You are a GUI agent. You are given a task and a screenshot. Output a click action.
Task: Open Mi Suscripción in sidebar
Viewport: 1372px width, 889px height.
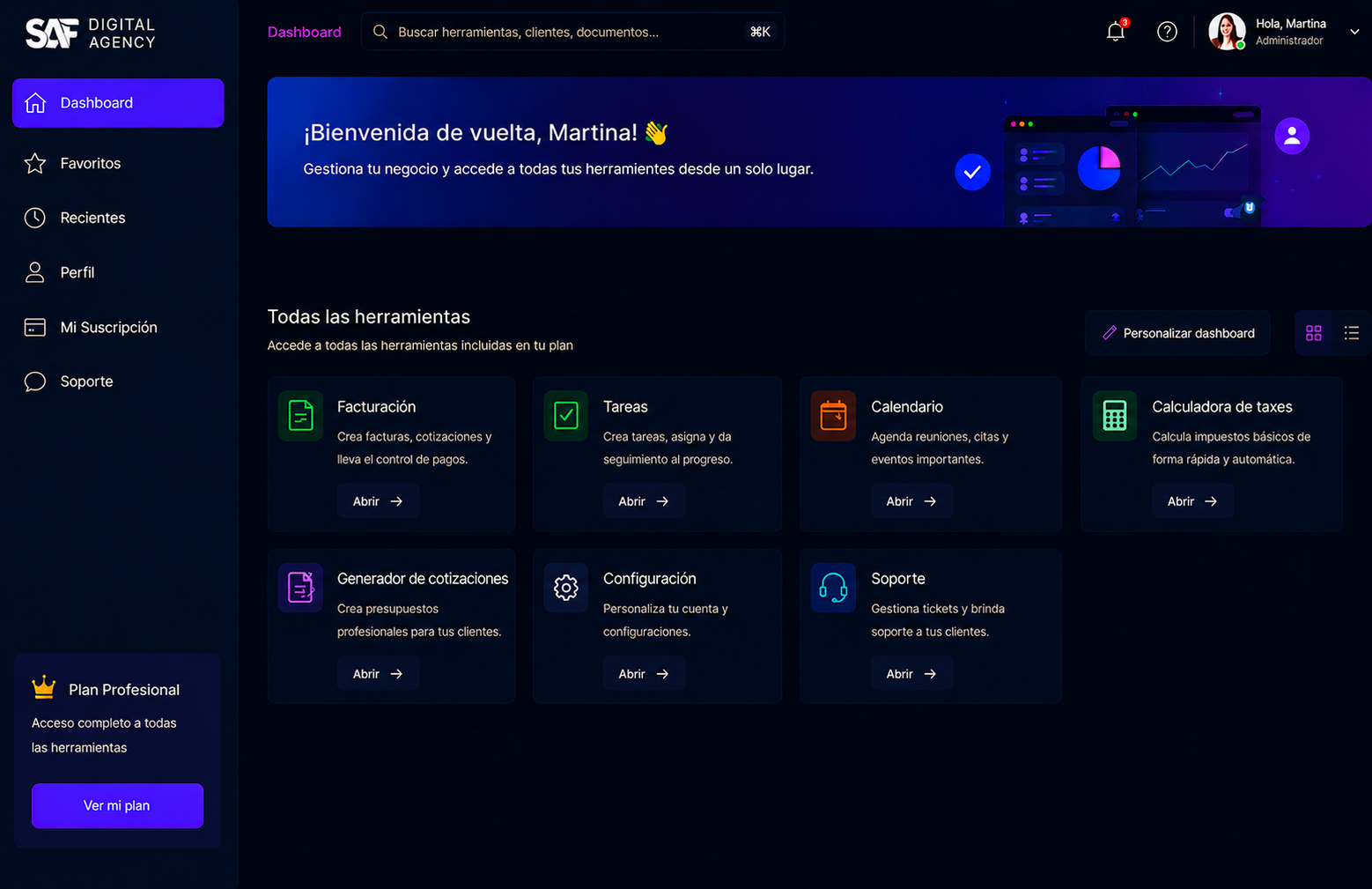[x=118, y=327]
